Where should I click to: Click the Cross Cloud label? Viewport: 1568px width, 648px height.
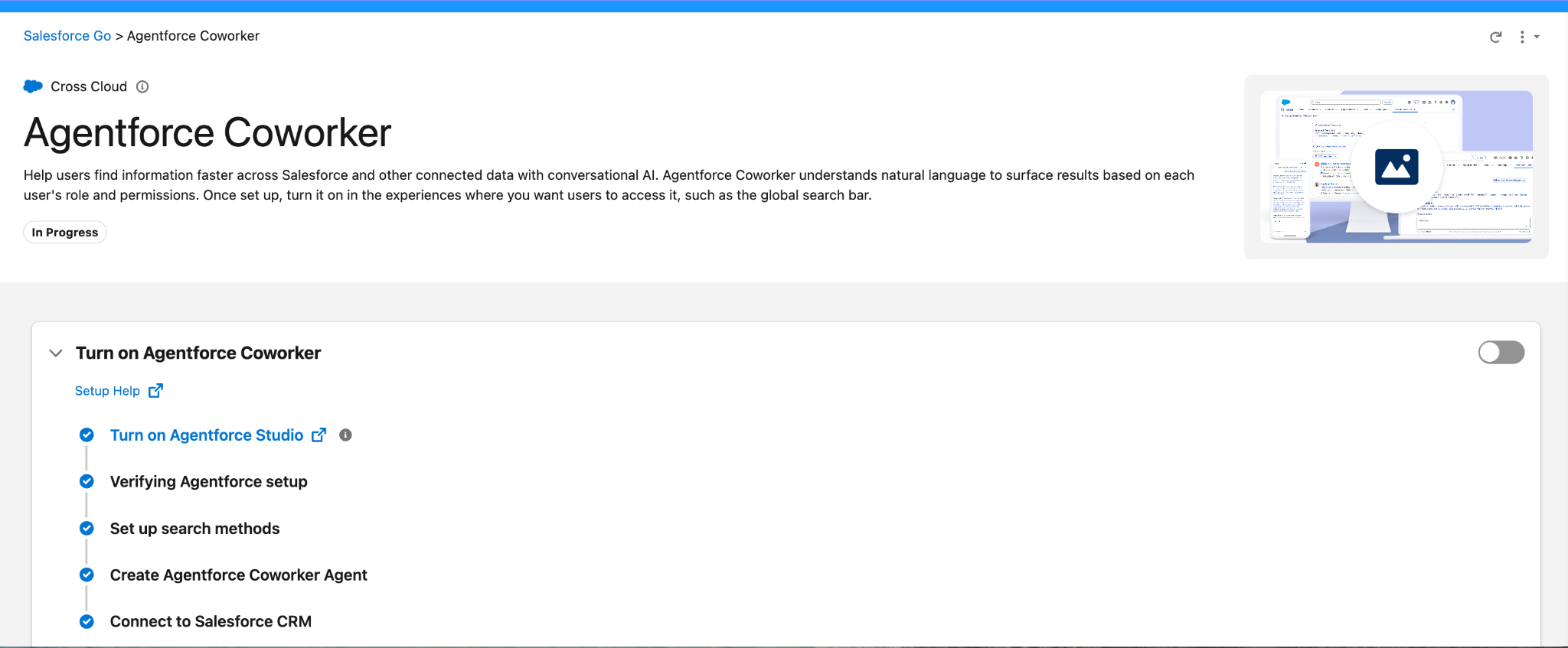click(x=89, y=86)
